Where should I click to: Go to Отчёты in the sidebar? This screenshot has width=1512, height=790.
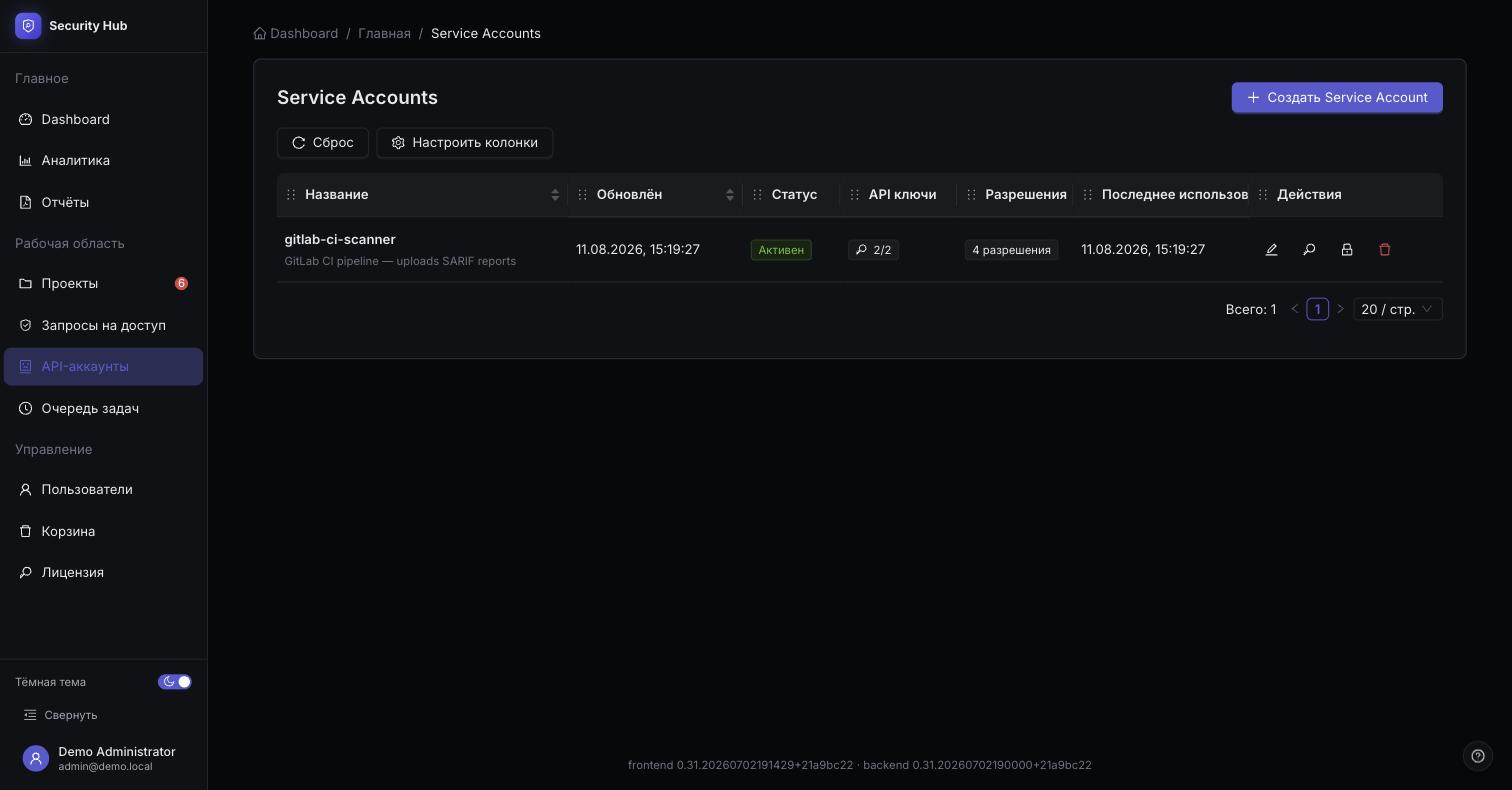pos(104,202)
